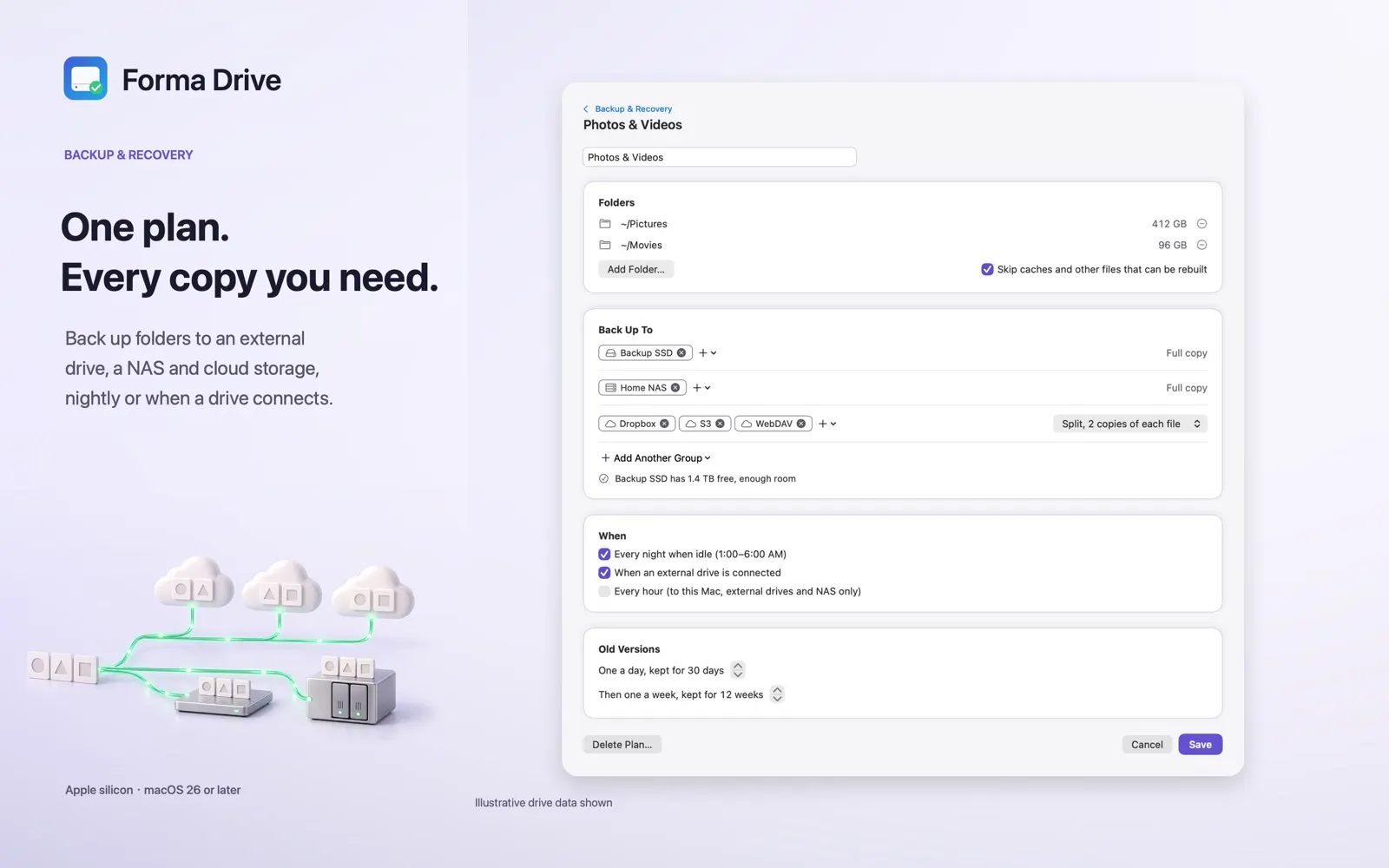1389x868 pixels.
Task: Cancel editing the backup plan
Action: [1147, 745]
